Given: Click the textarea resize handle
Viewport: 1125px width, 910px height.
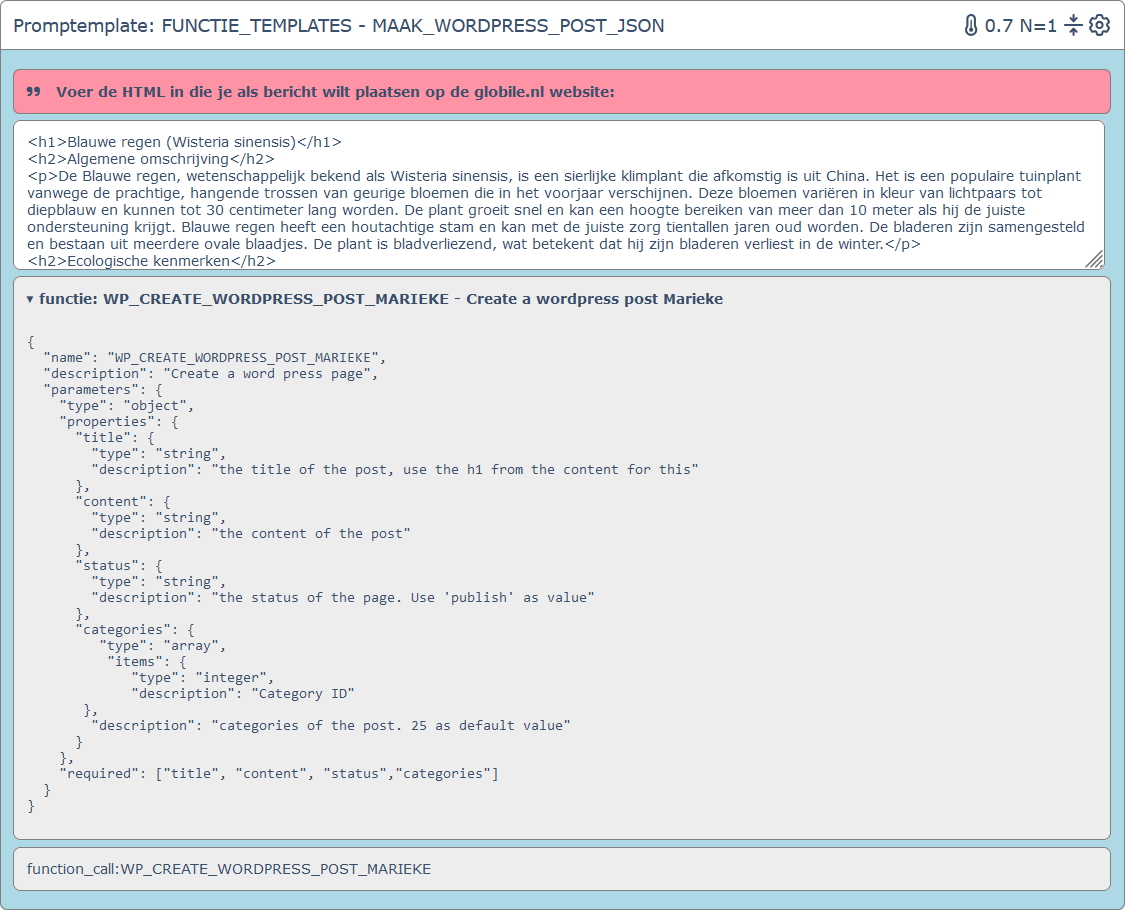Looking at the screenshot, I should [1094, 260].
